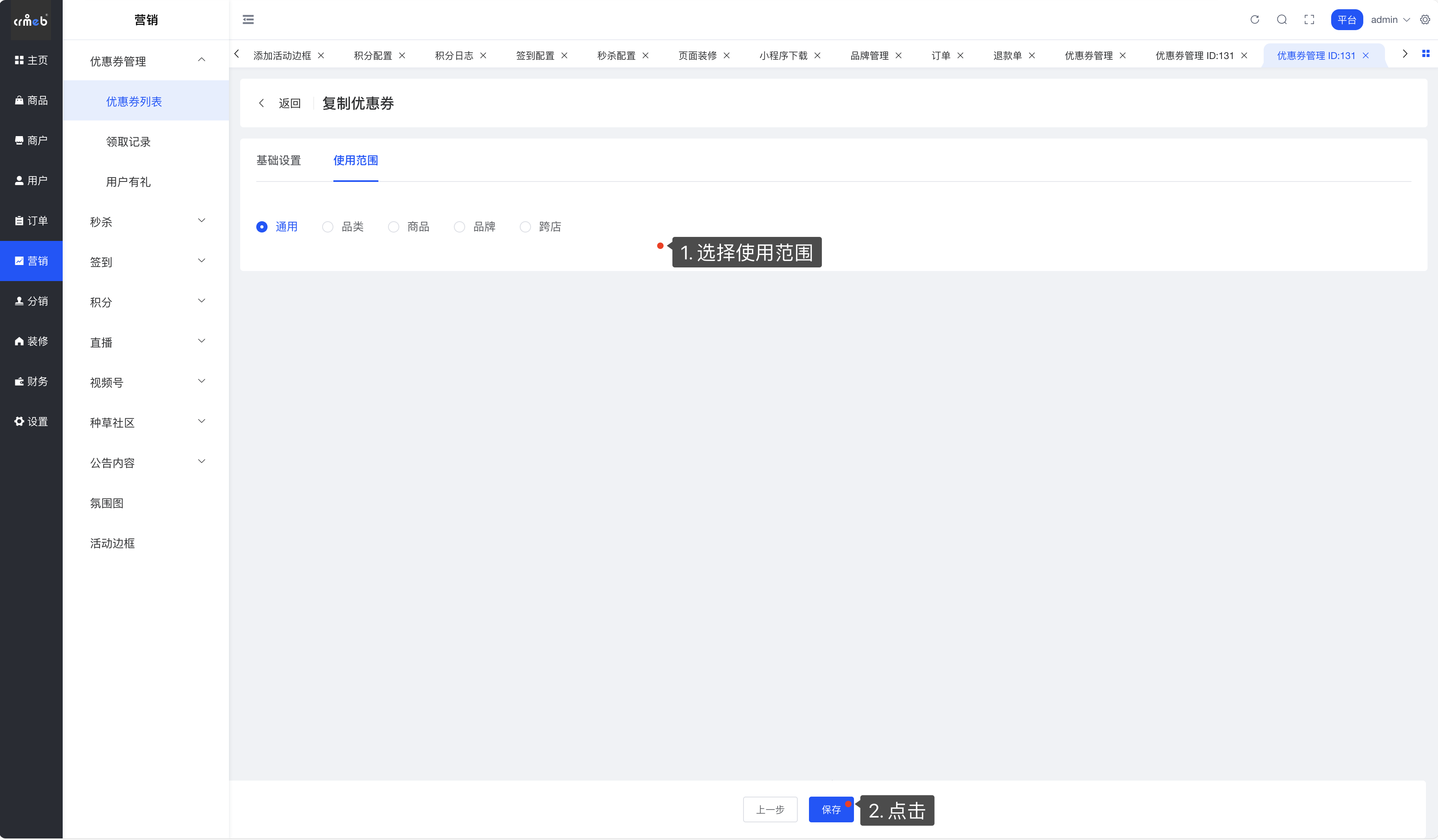Click the refresh icon in the top bar
The image size is (1438, 840).
[x=1255, y=19]
